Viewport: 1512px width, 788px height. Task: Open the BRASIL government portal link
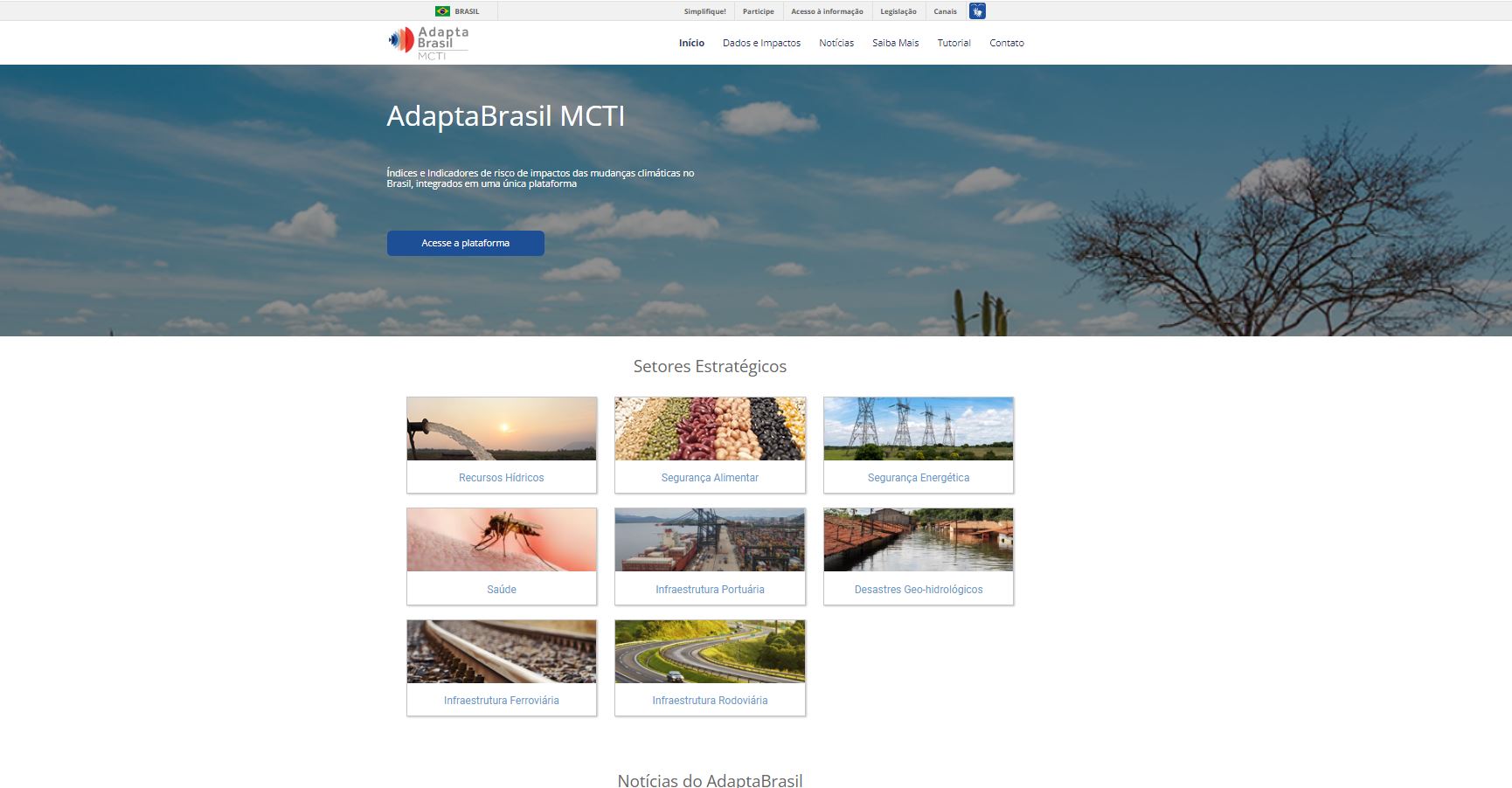tap(467, 11)
